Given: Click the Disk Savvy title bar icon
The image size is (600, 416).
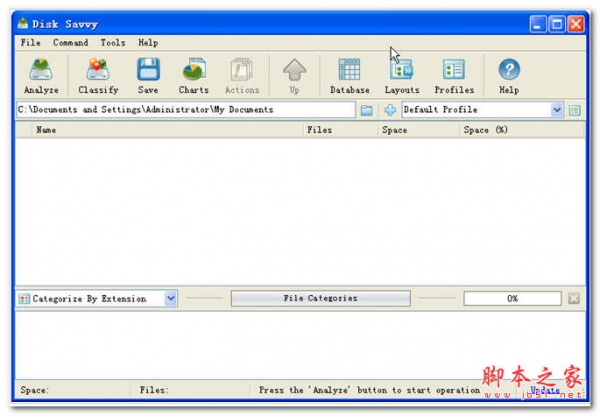Looking at the screenshot, I should (23, 24).
